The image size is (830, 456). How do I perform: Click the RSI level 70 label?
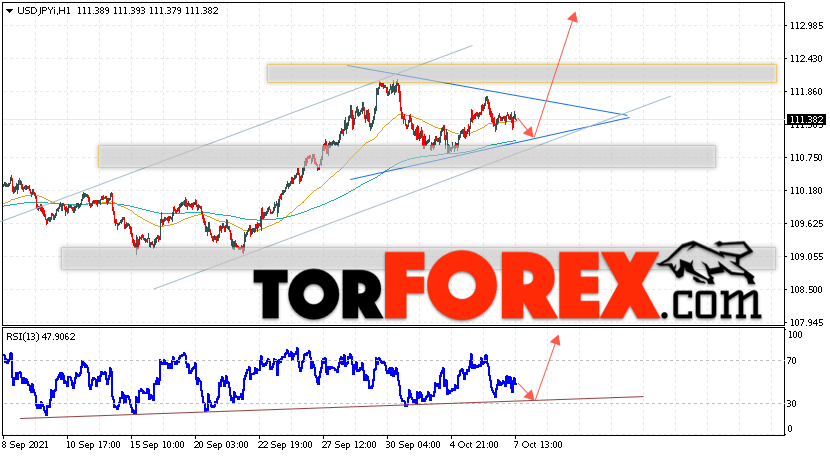792,361
